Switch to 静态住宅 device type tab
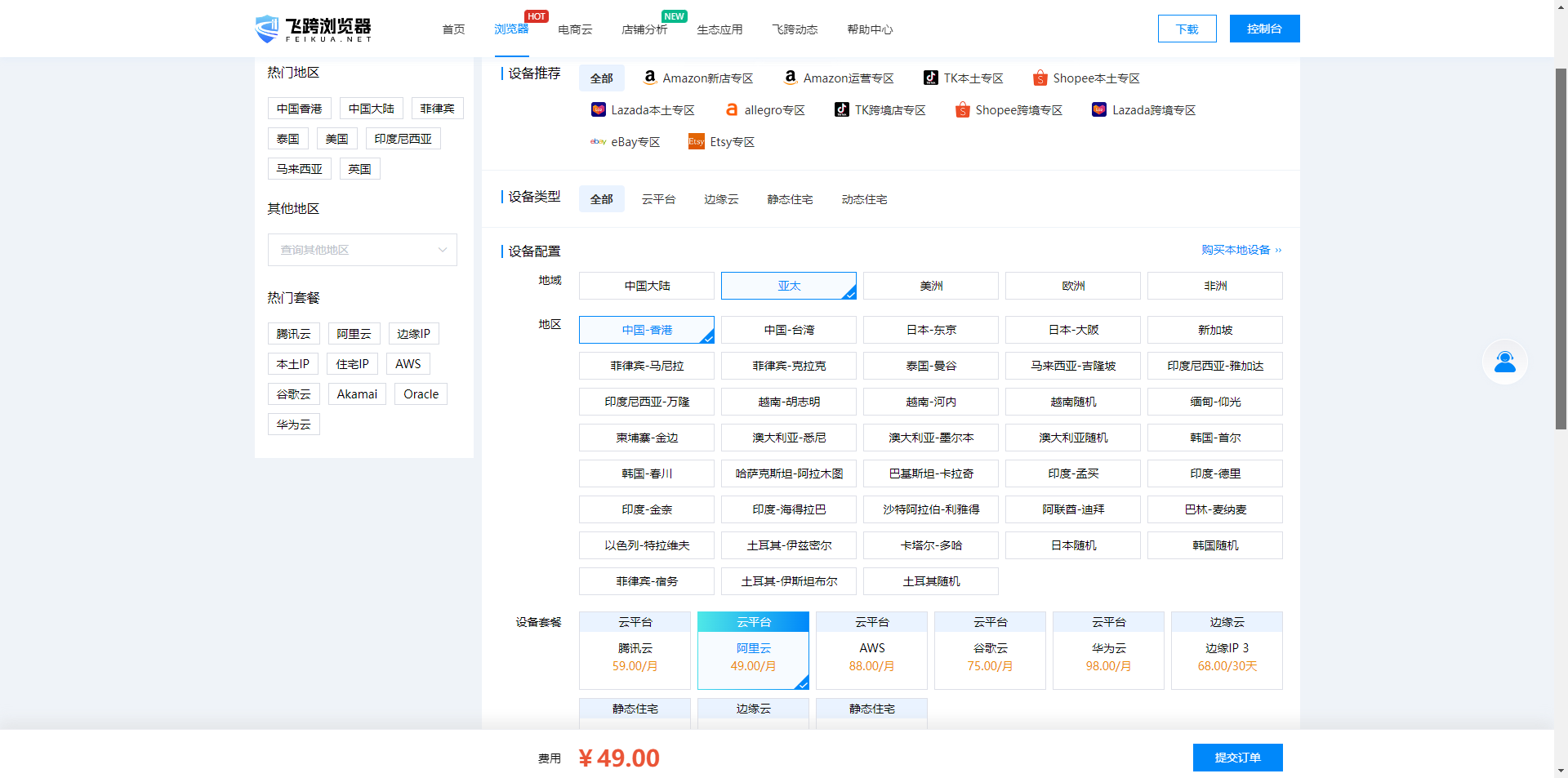Image resolution: width=1568 pixels, height=778 pixels. (x=790, y=199)
